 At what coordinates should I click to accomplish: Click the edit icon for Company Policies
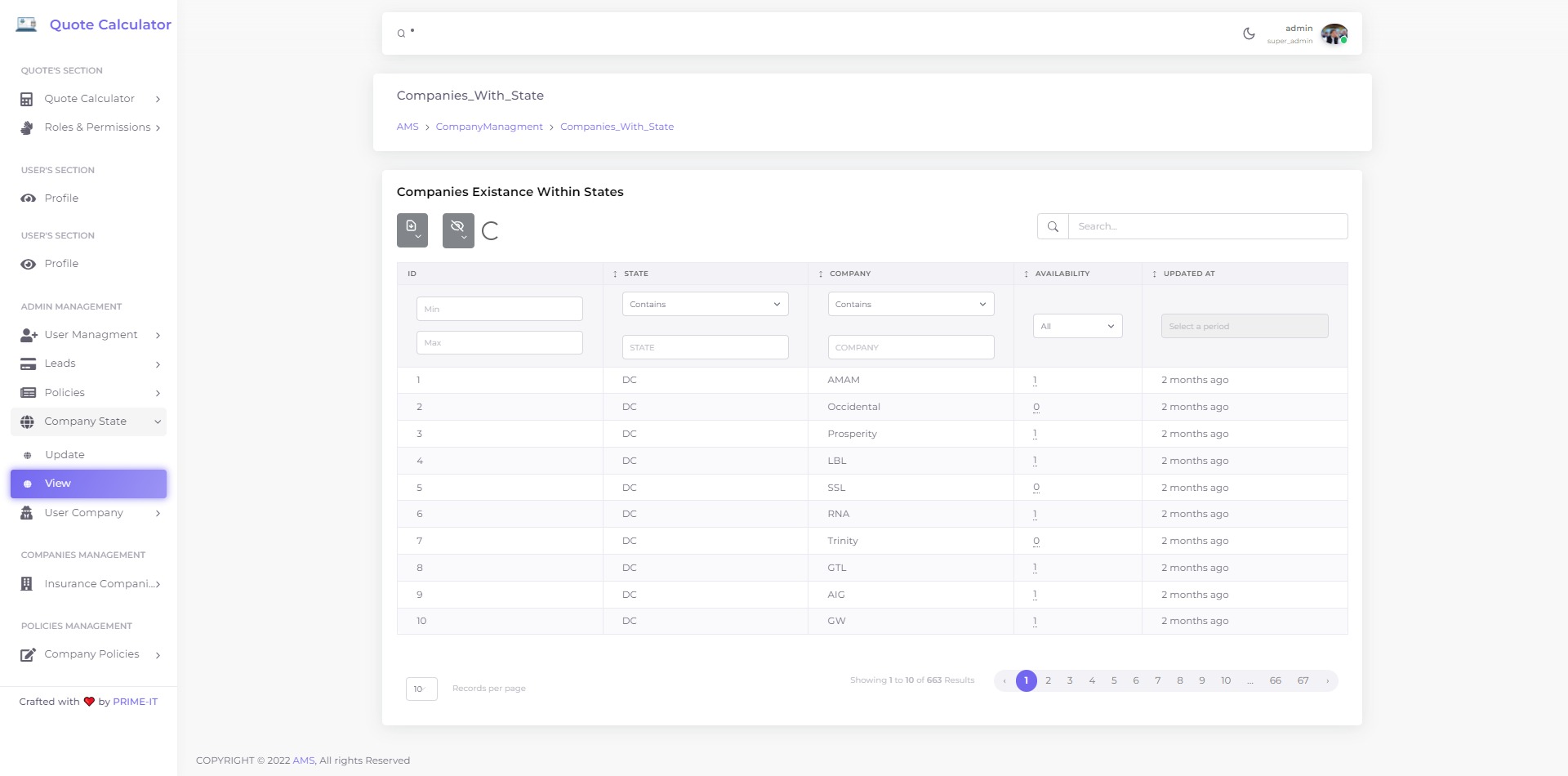[28, 654]
